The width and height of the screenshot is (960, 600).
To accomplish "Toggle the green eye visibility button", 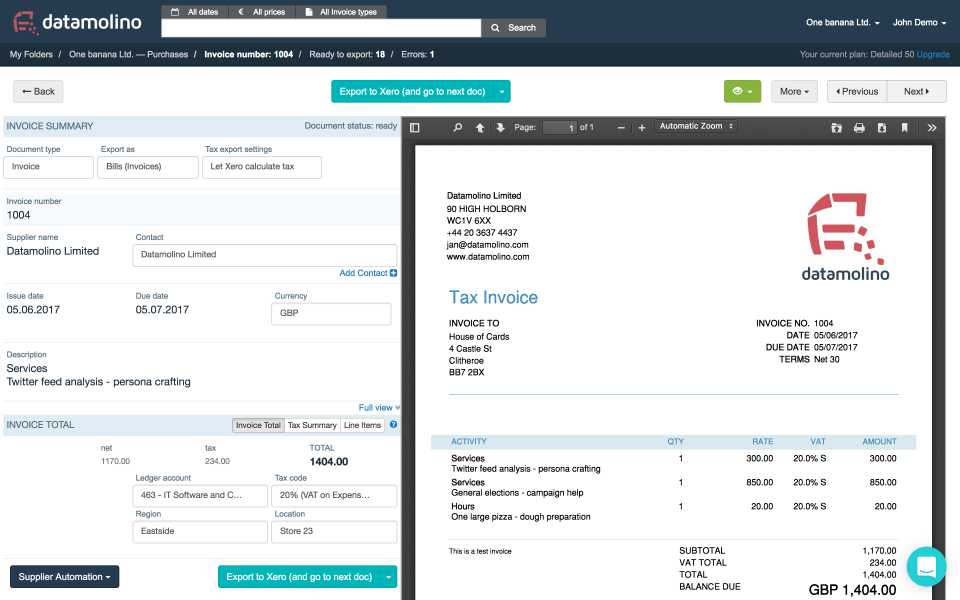I will pyautogui.click(x=742, y=91).
